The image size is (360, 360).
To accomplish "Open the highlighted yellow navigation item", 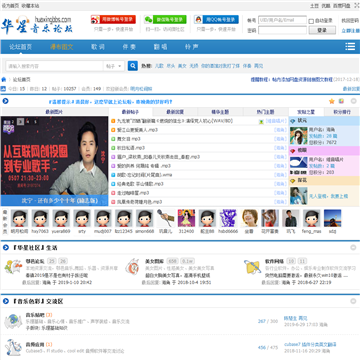I will [x=62, y=47].
